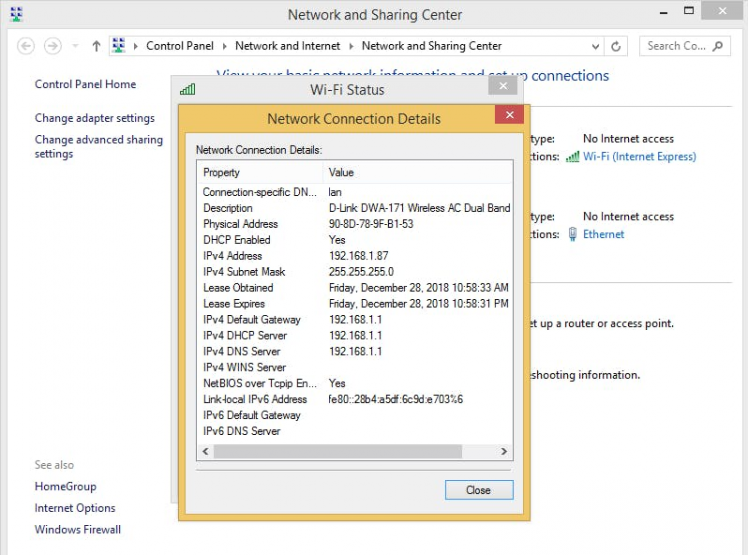The height and width of the screenshot is (555, 748).
Task: Click the Back navigation arrow
Action: [x=26, y=46]
